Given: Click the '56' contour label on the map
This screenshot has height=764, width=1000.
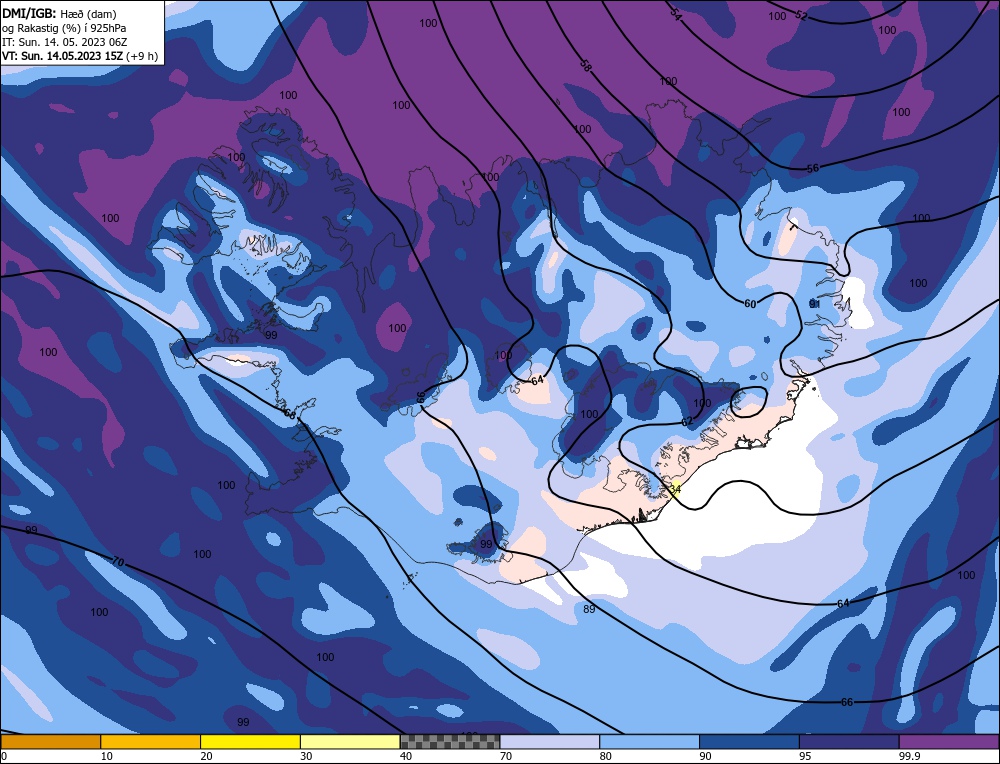Looking at the screenshot, I should pos(812,168).
